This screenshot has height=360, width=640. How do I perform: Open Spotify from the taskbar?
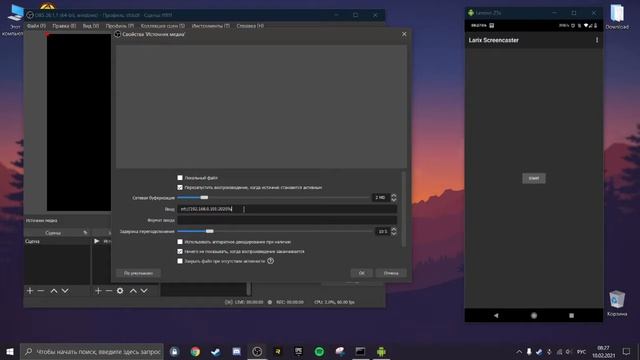319,351
